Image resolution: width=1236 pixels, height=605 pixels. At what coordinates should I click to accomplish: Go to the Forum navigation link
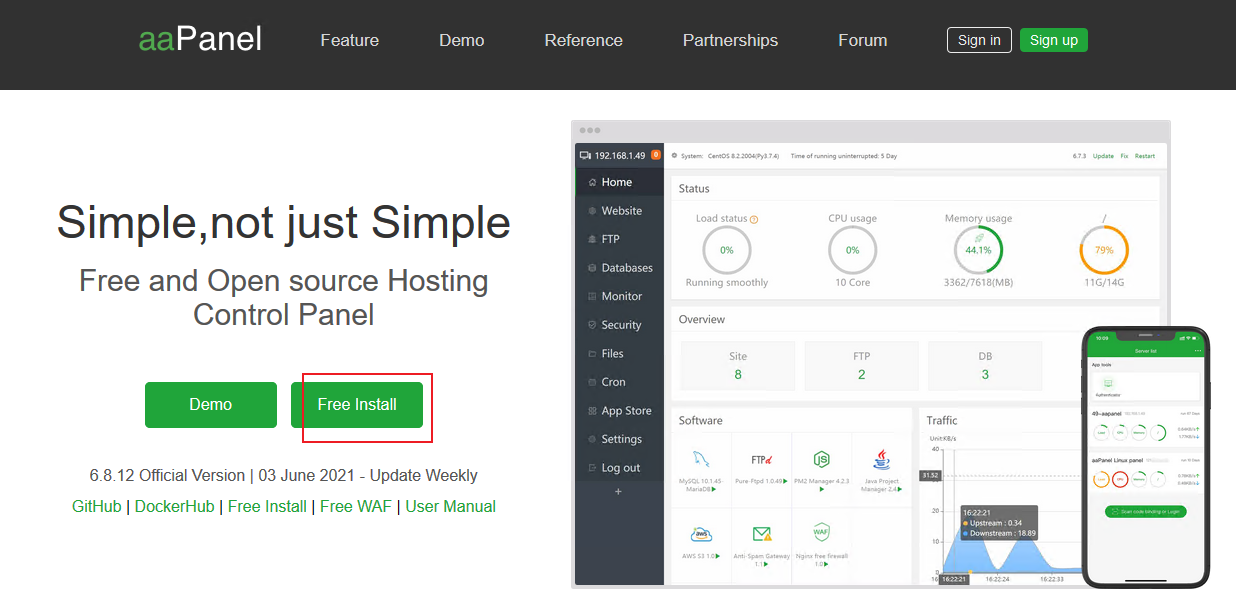point(862,41)
